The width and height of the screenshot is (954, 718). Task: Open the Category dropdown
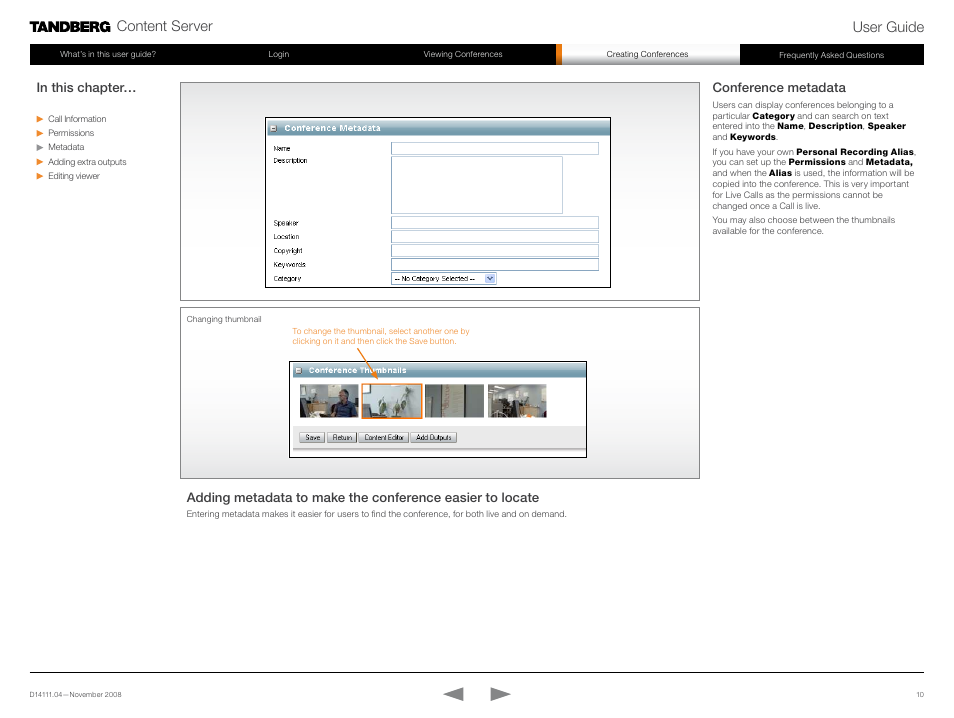(x=444, y=279)
